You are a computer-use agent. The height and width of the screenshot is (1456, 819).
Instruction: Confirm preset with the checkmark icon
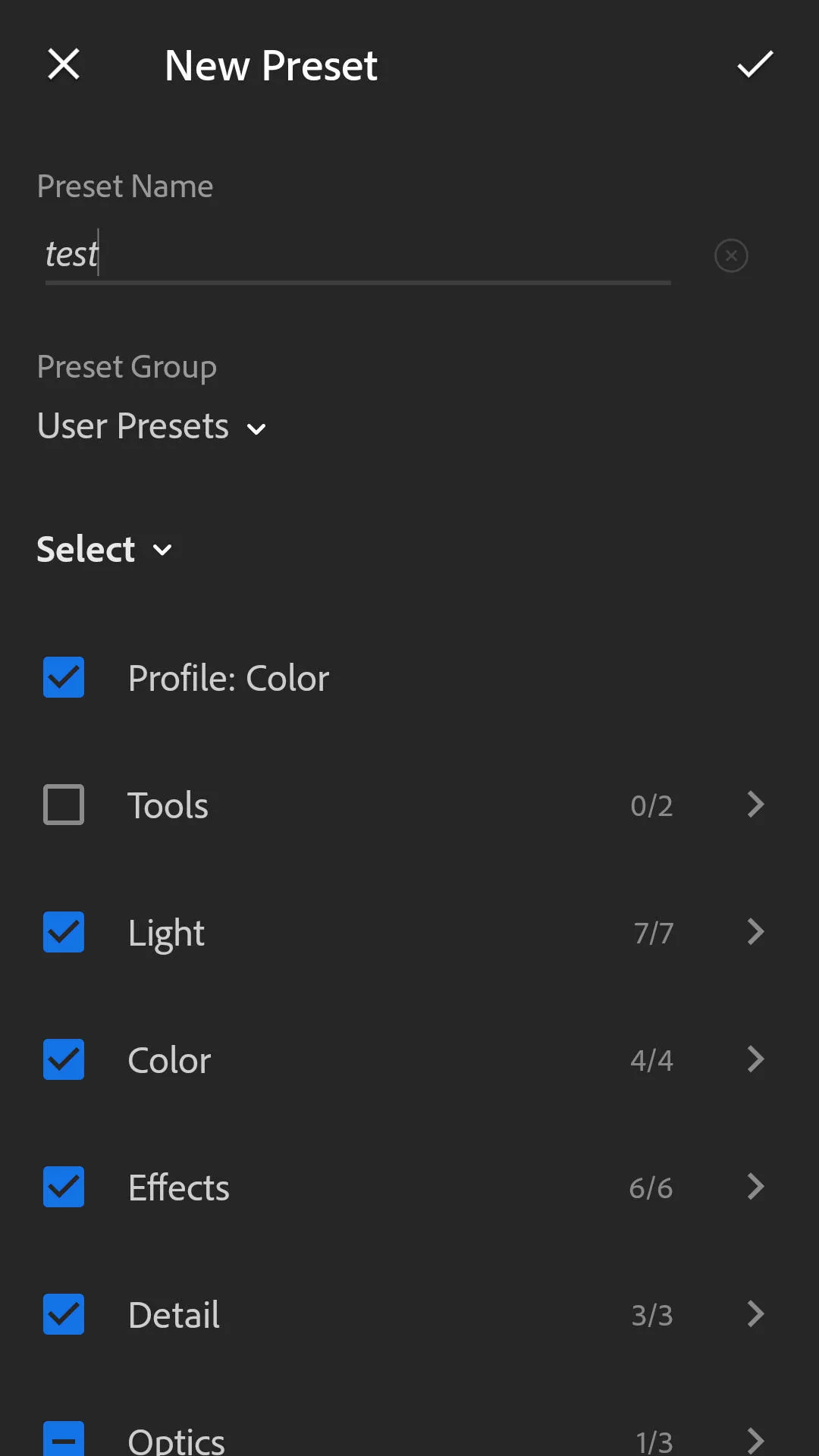(x=755, y=64)
